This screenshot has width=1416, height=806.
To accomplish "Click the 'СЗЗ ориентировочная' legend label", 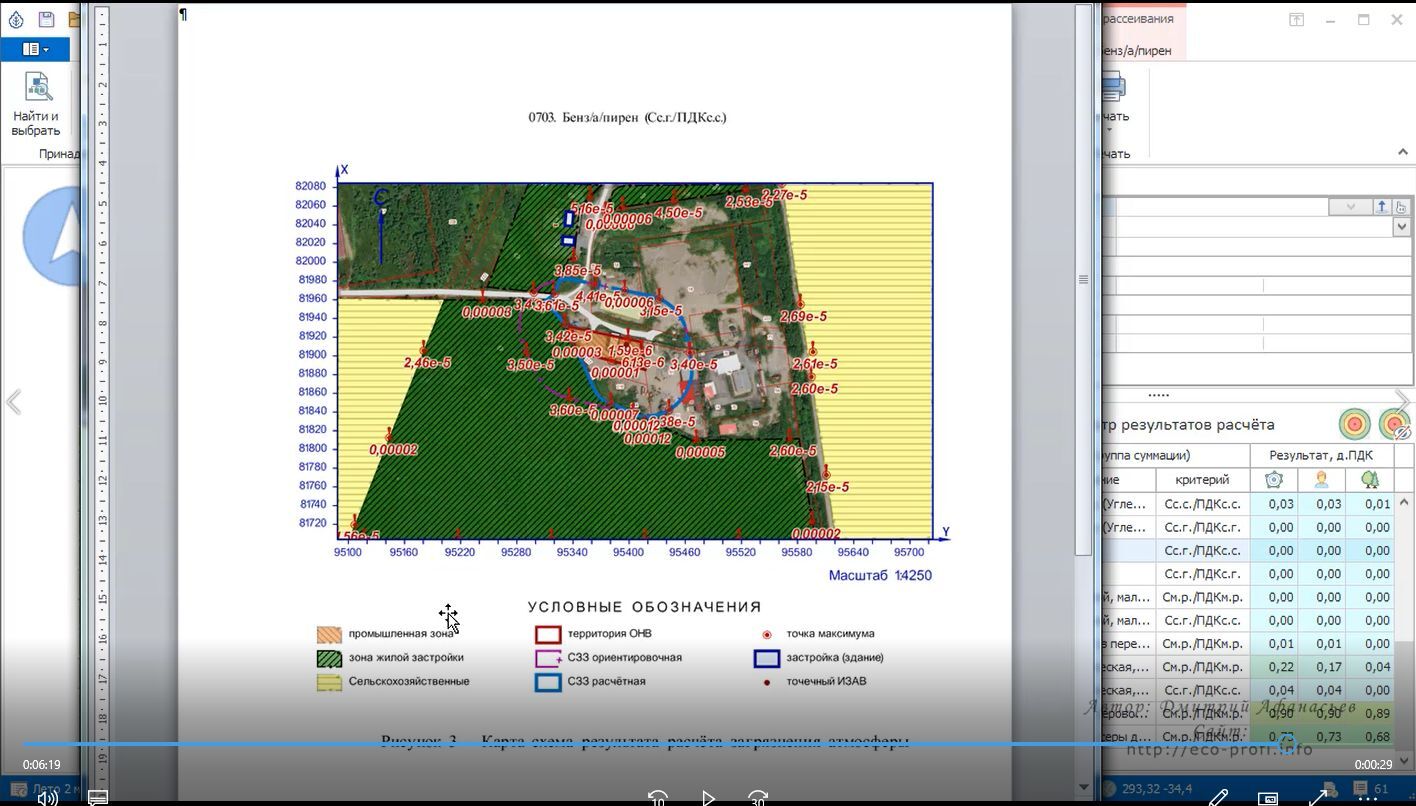I will click(625, 658).
